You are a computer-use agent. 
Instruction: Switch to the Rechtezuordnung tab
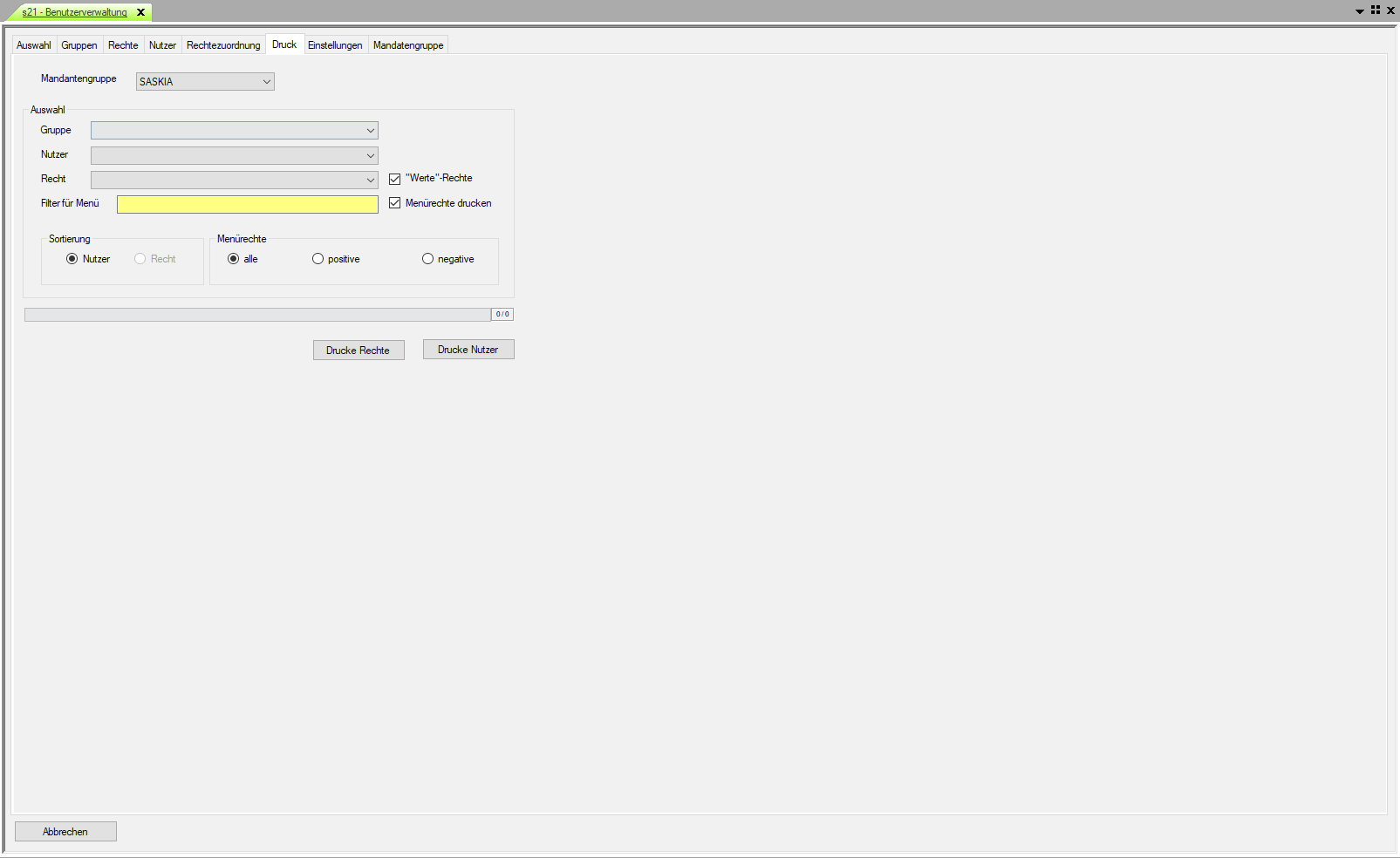click(x=223, y=45)
